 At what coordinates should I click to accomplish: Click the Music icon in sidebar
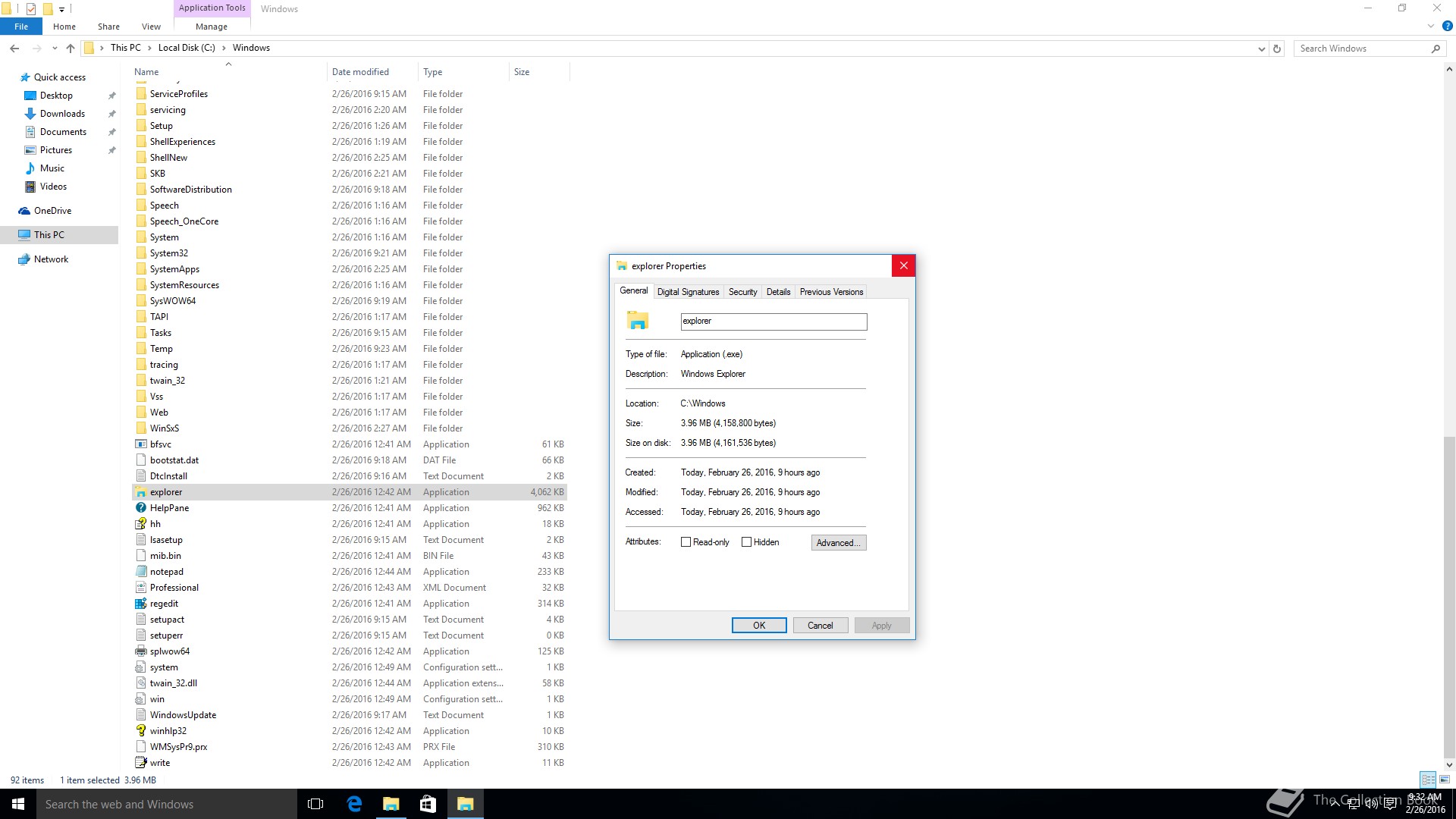[x=30, y=168]
